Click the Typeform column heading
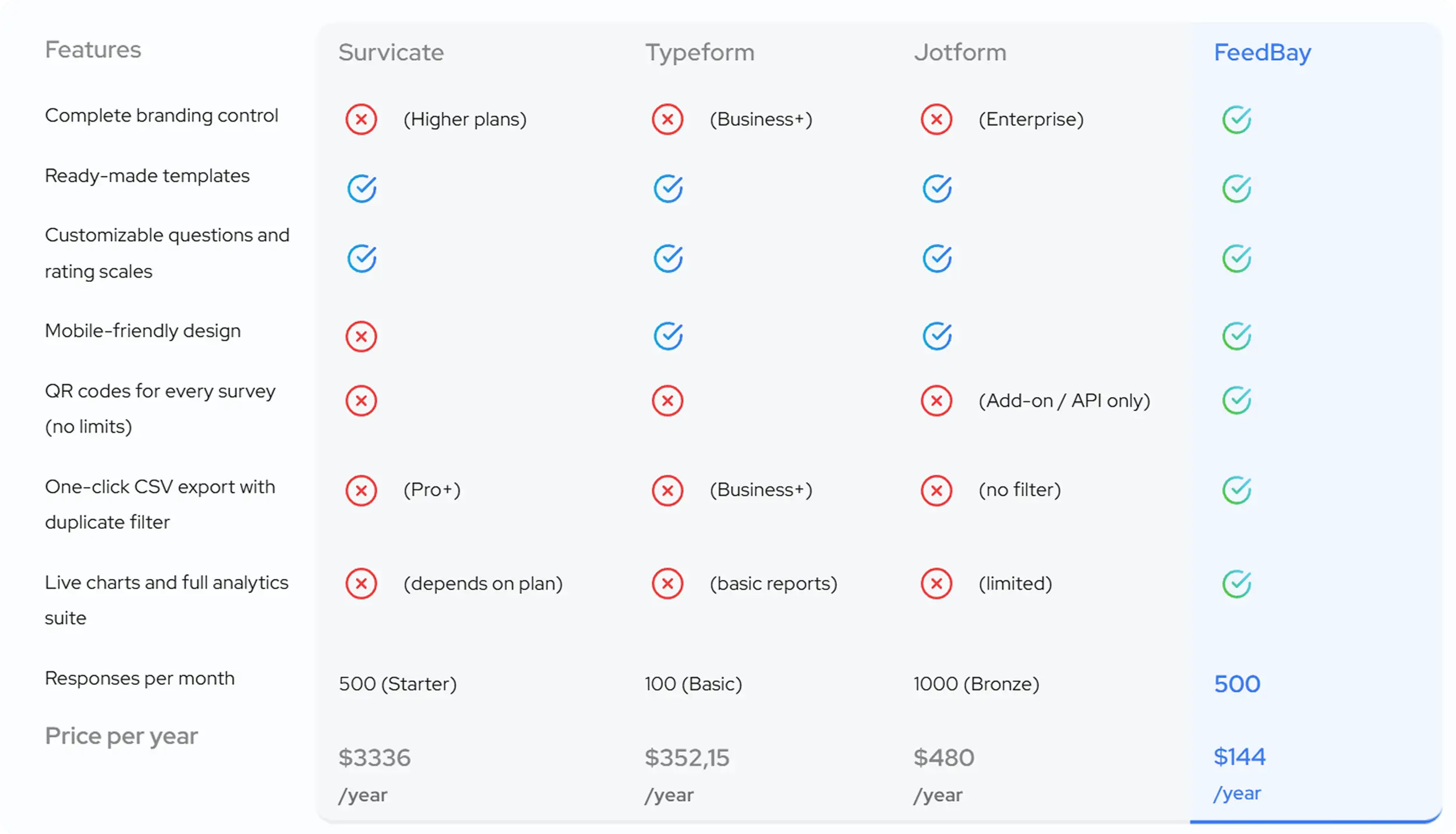The image size is (1456, 834). [x=699, y=52]
